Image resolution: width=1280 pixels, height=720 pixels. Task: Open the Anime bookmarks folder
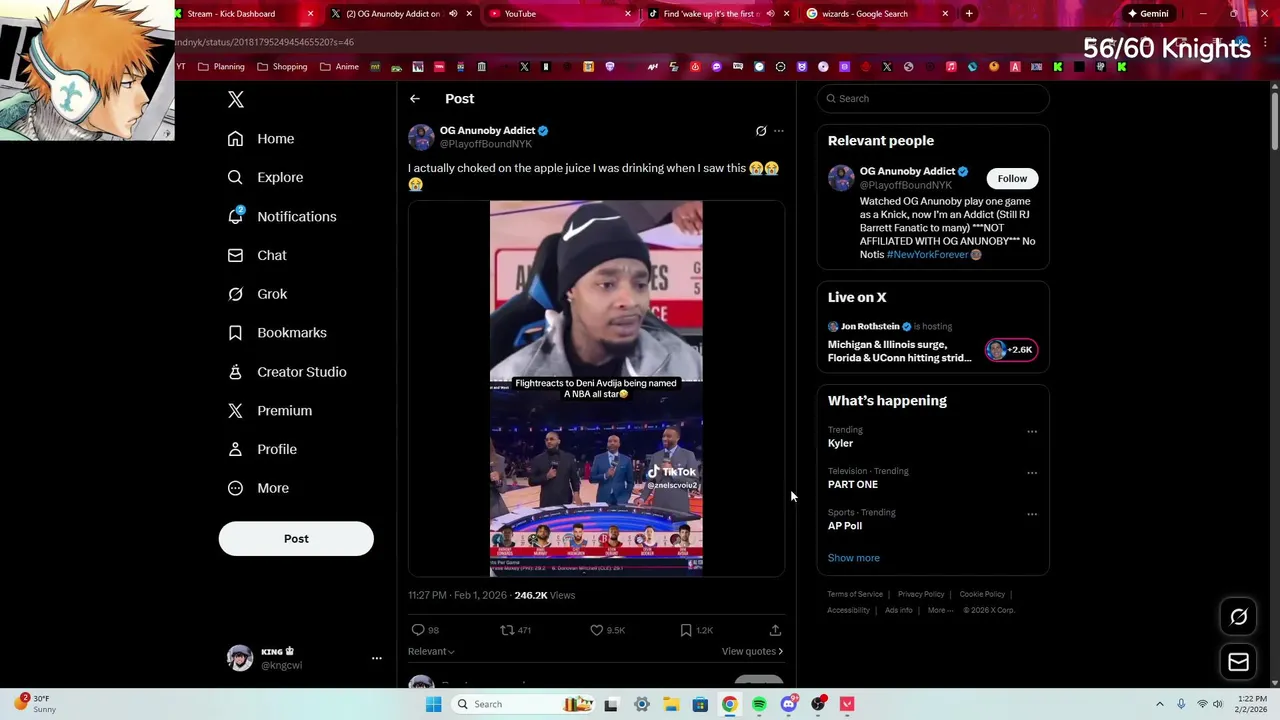click(x=340, y=67)
